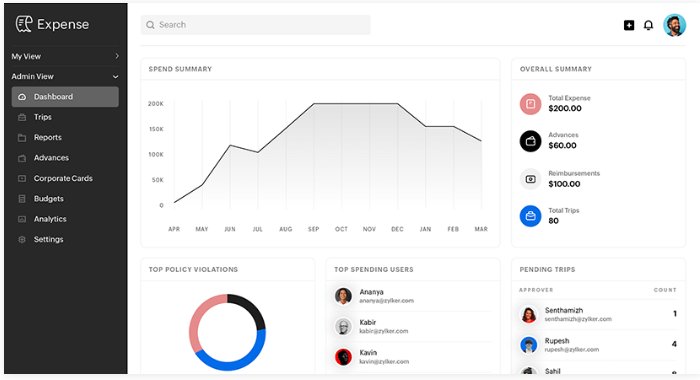Click the OVERALL SUMMARY heading
This screenshot has width=700, height=380.
tap(556, 69)
